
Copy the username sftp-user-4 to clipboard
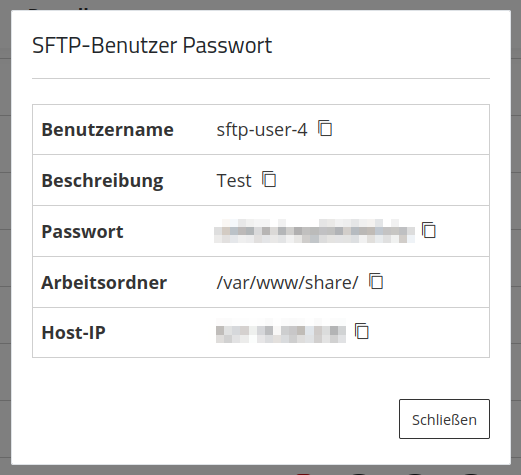pos(325,128)
